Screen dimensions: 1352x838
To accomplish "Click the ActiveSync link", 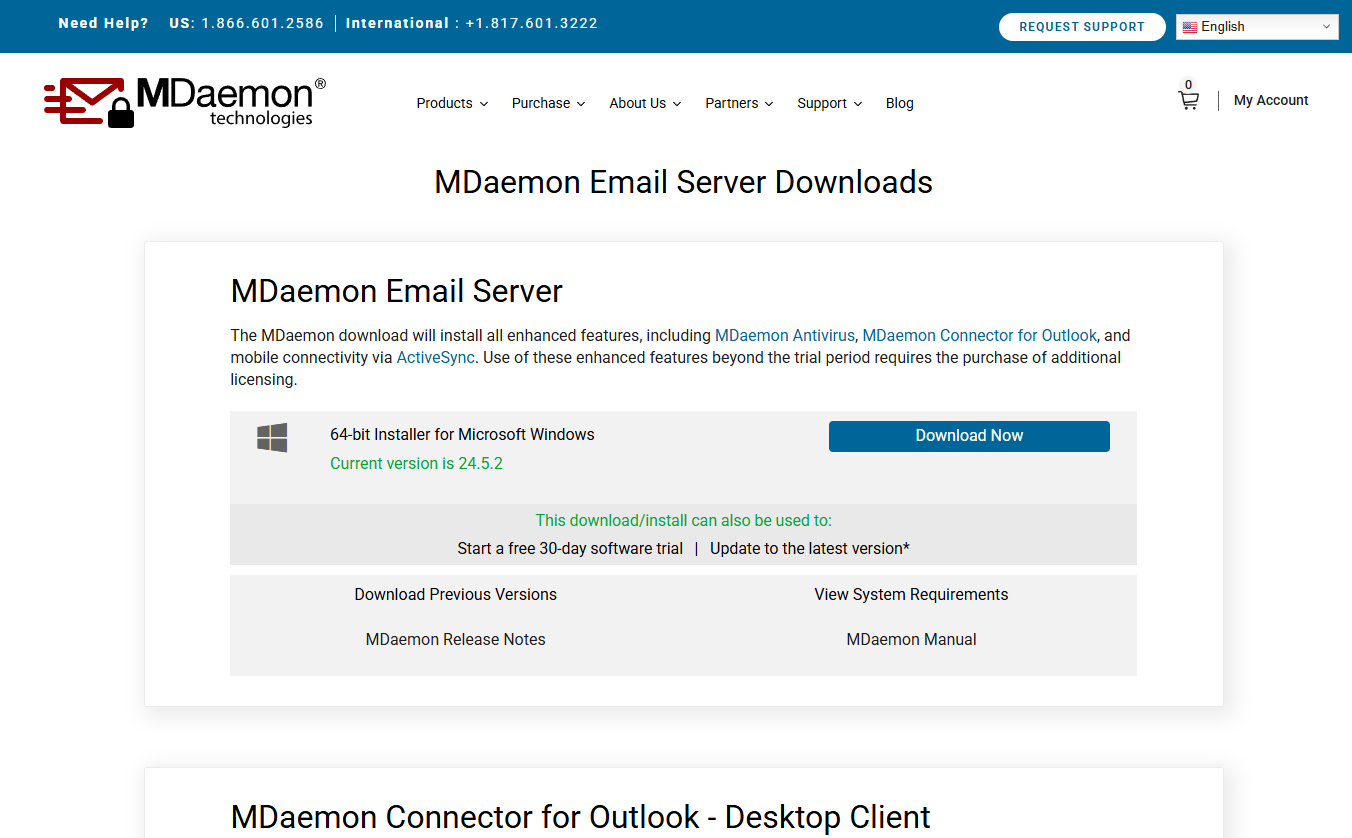I will point(435,357).
